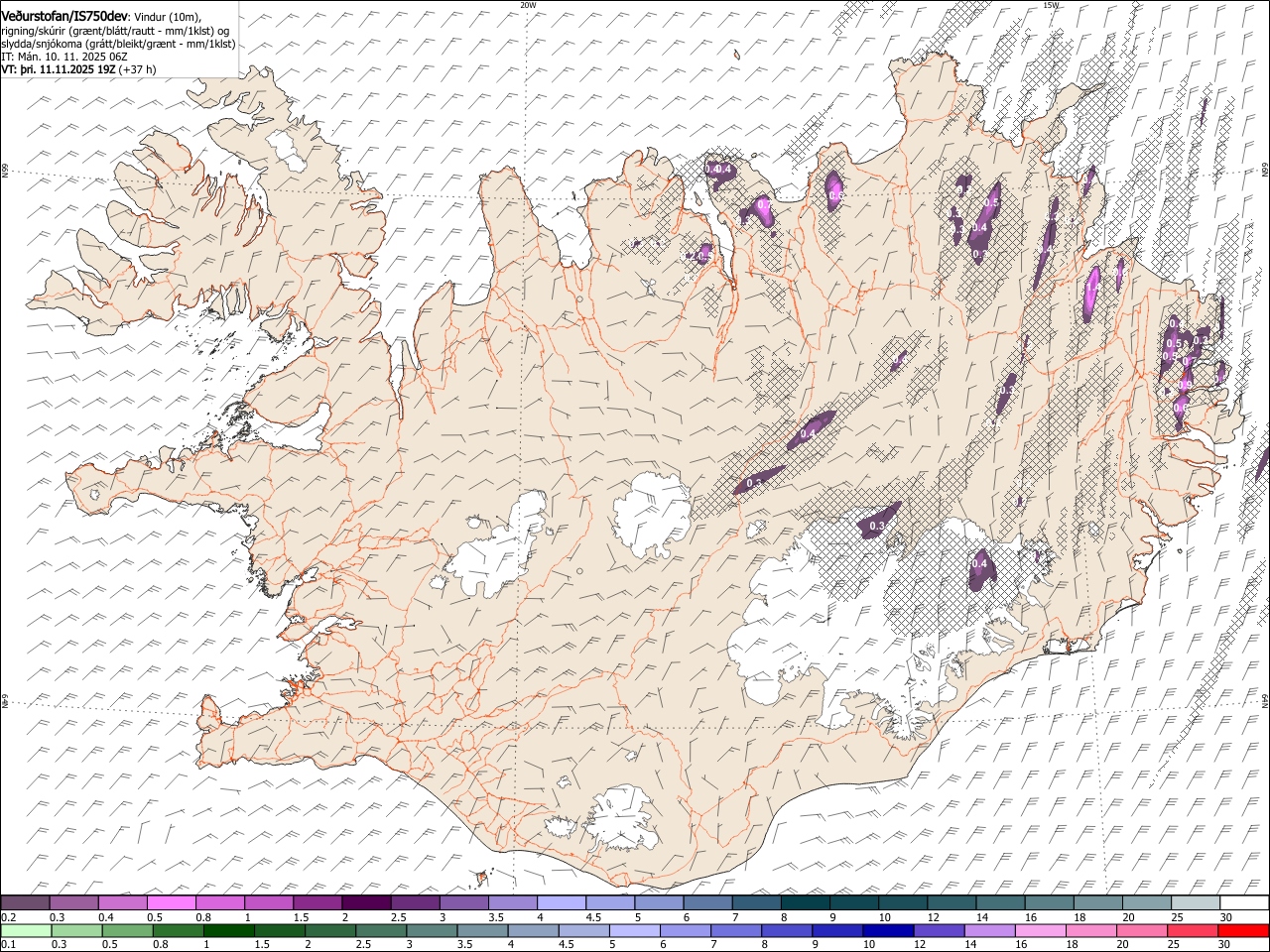This screenshot has width=1270, height=952.
Task: Click the lower row green swatch labeled 0.3
Action: (x=76, y=930)
